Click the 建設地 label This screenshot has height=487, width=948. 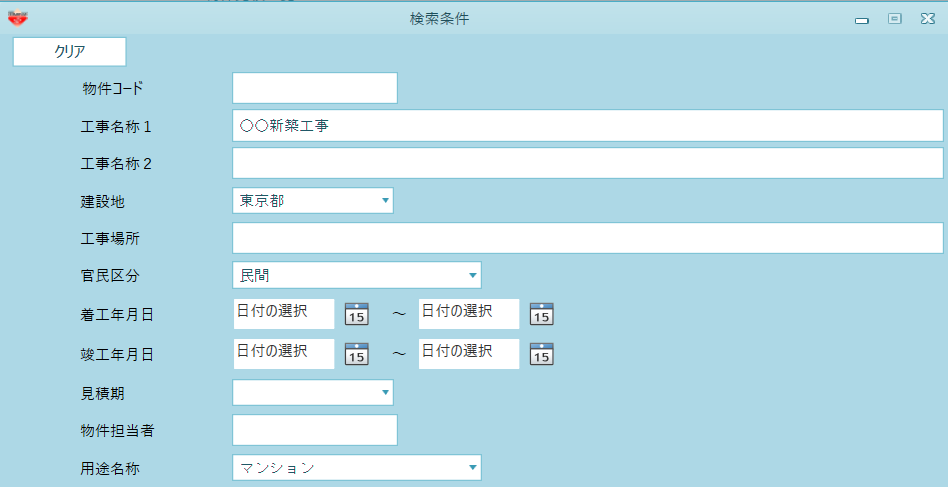(103, 201)
